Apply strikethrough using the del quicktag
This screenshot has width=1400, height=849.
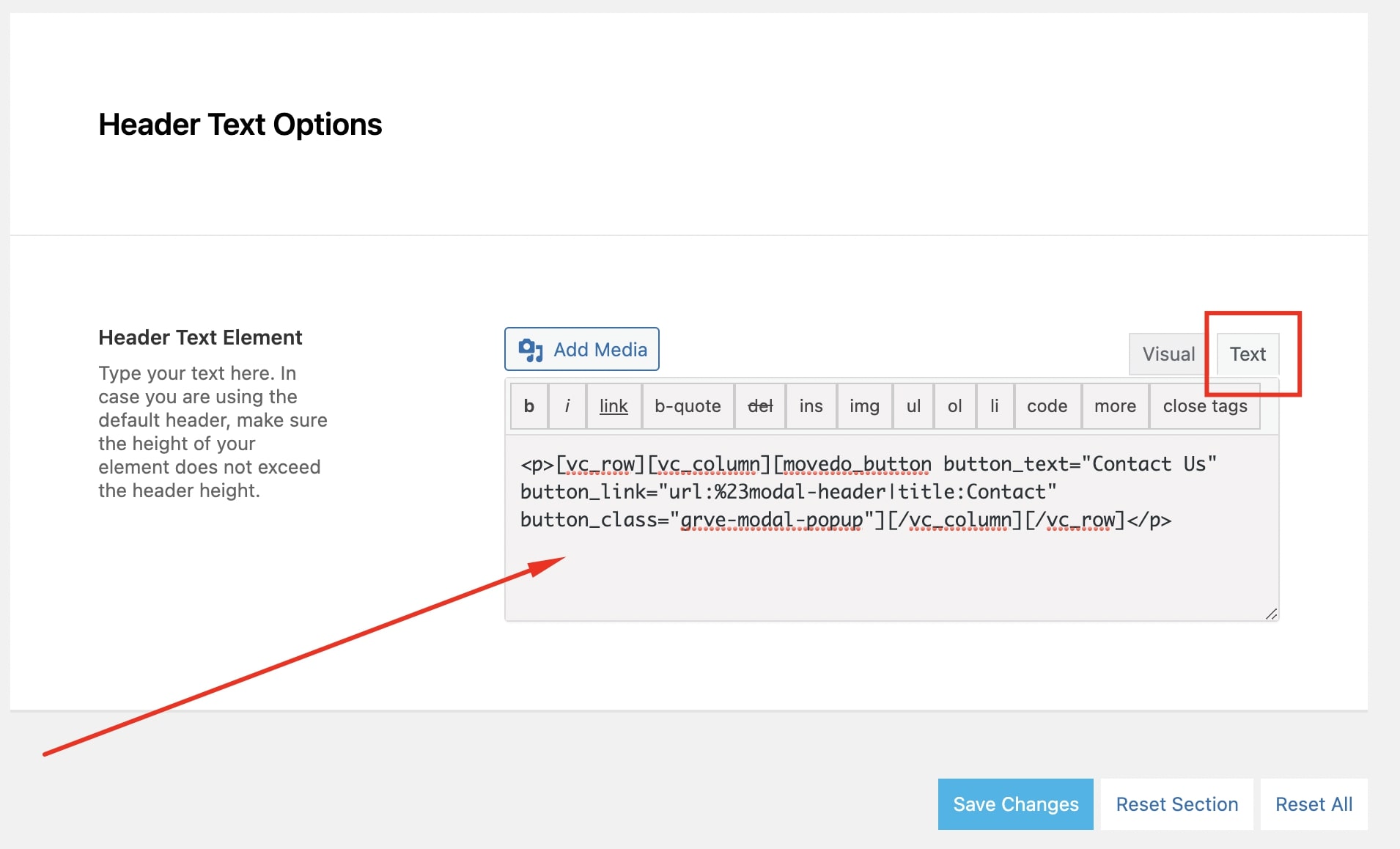[x=760, y=405]
